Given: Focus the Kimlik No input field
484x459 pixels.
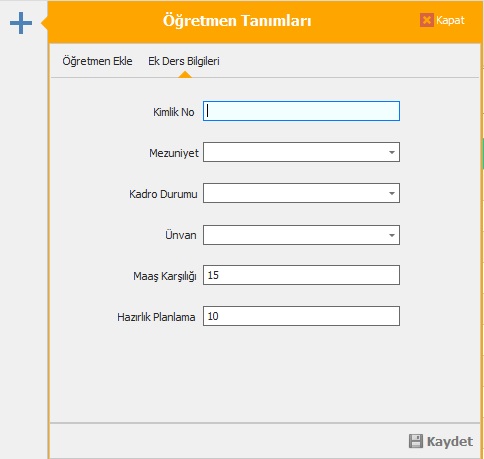Looking at the screenshot, I should coord(301,111).
